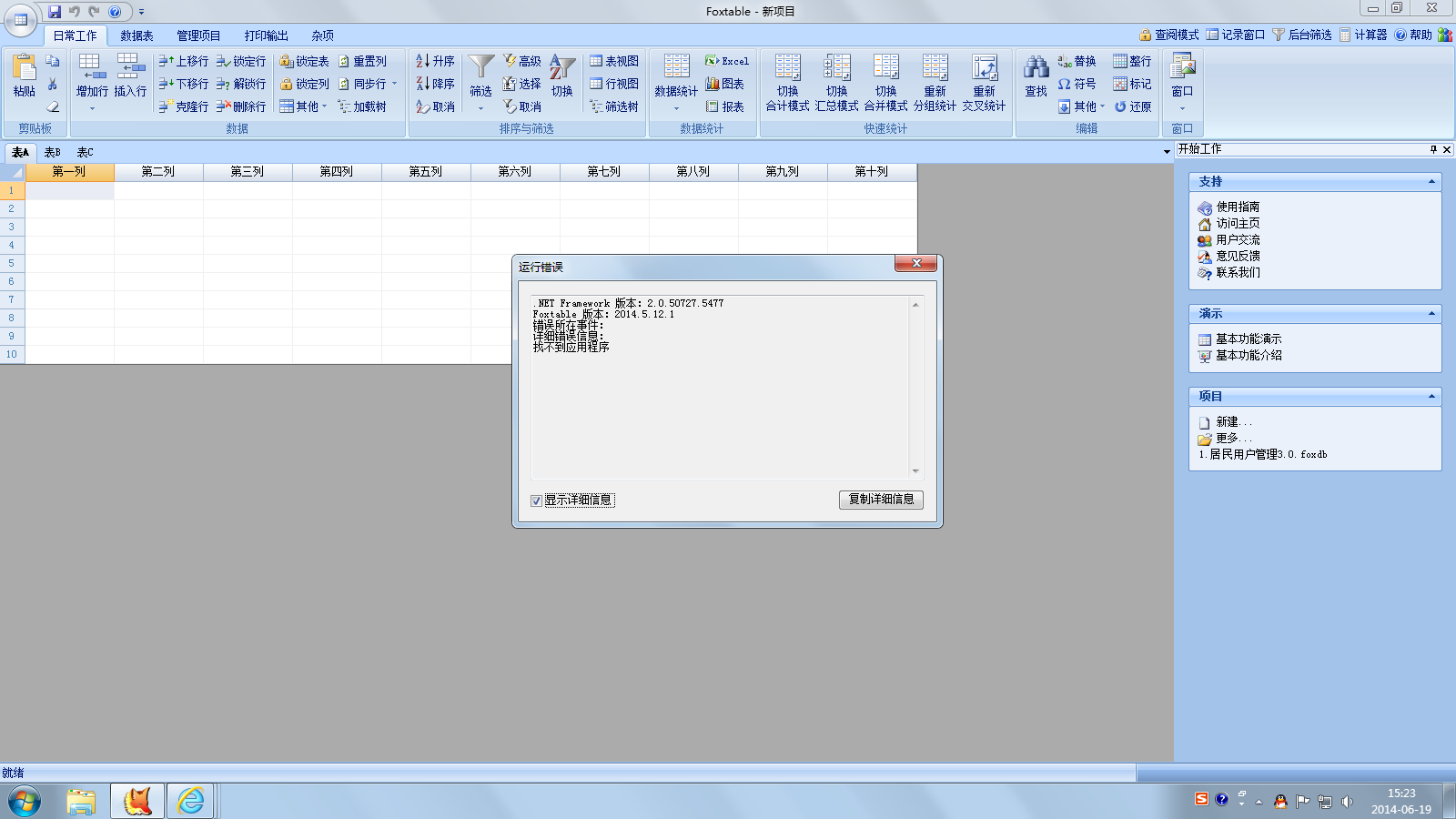
Task: Collapse the 演示 panel section
Action: pyautogui.click(x=1431, y=314)
